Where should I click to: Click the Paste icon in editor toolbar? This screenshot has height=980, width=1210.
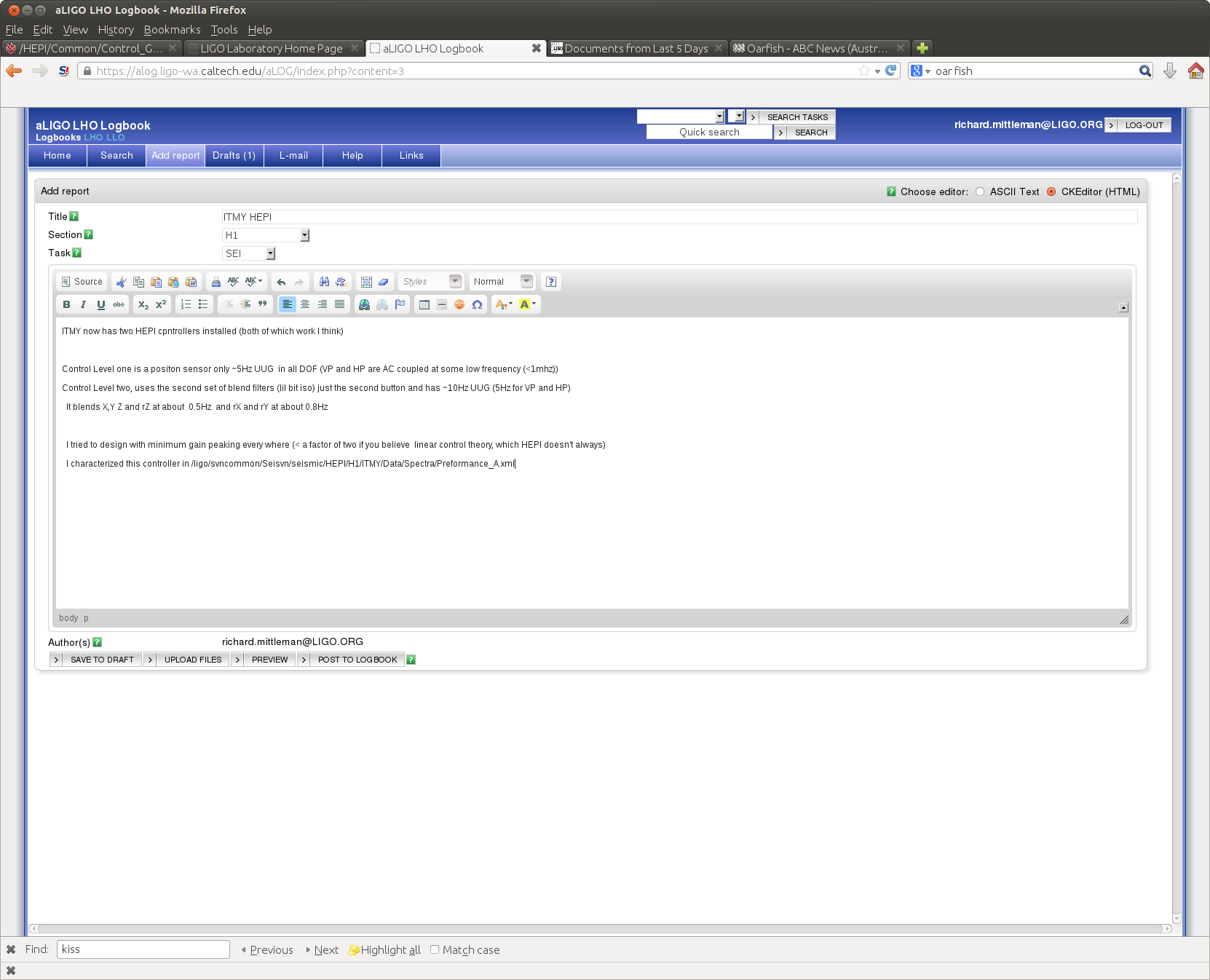point(156,282)
